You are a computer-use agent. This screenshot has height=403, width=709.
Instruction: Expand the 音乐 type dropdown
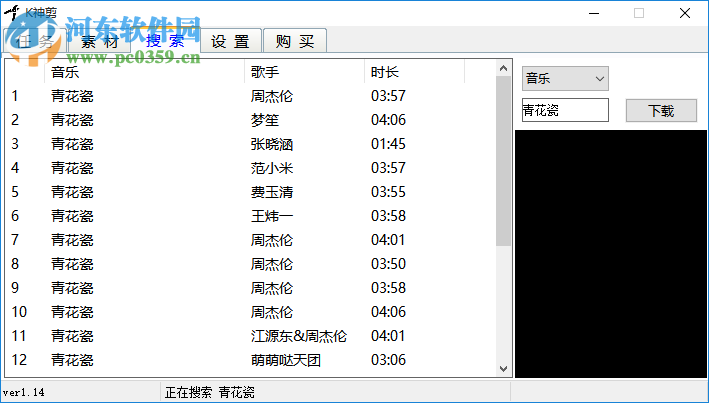pos(565,79)
